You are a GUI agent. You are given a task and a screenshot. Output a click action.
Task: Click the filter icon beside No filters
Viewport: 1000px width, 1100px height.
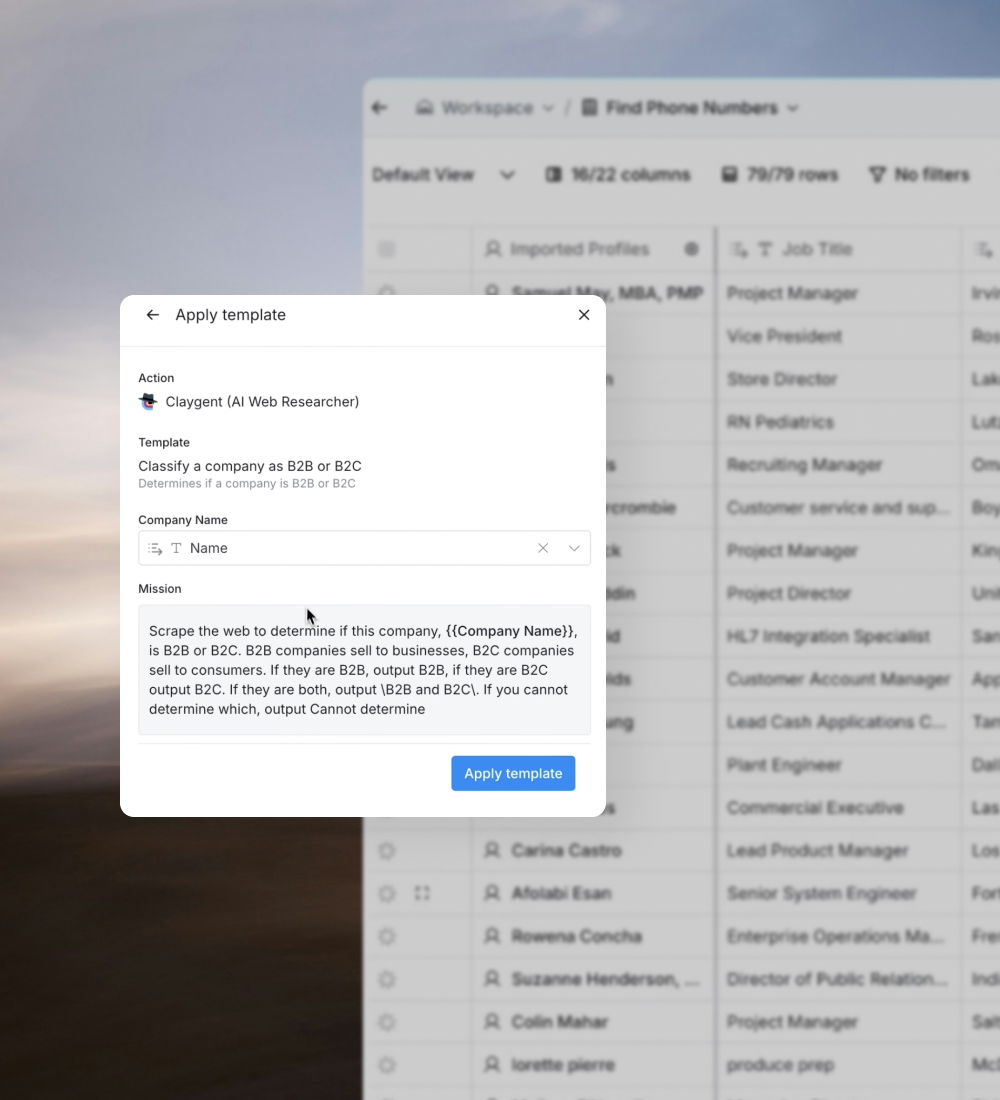click(x=877, y=174)
